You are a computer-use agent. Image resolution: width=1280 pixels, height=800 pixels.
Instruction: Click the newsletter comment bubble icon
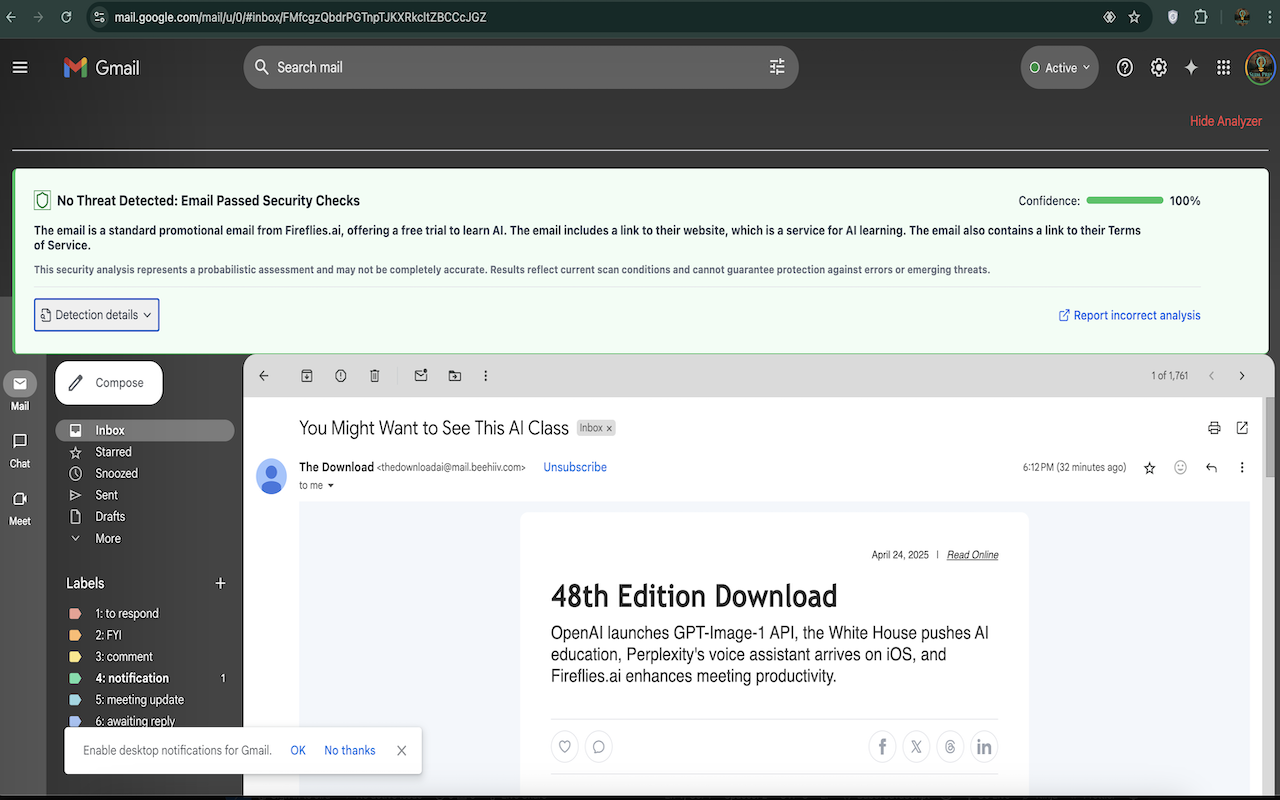(x=598, y=746)
